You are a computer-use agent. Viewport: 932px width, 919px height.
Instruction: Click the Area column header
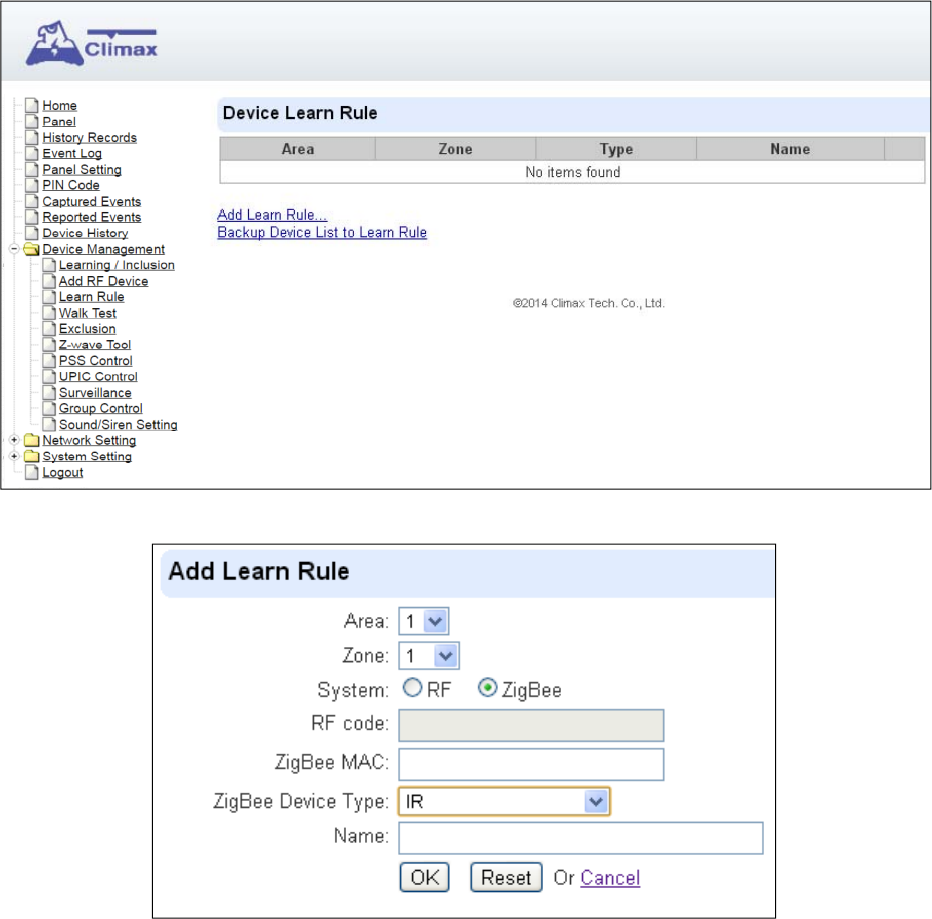298,149
